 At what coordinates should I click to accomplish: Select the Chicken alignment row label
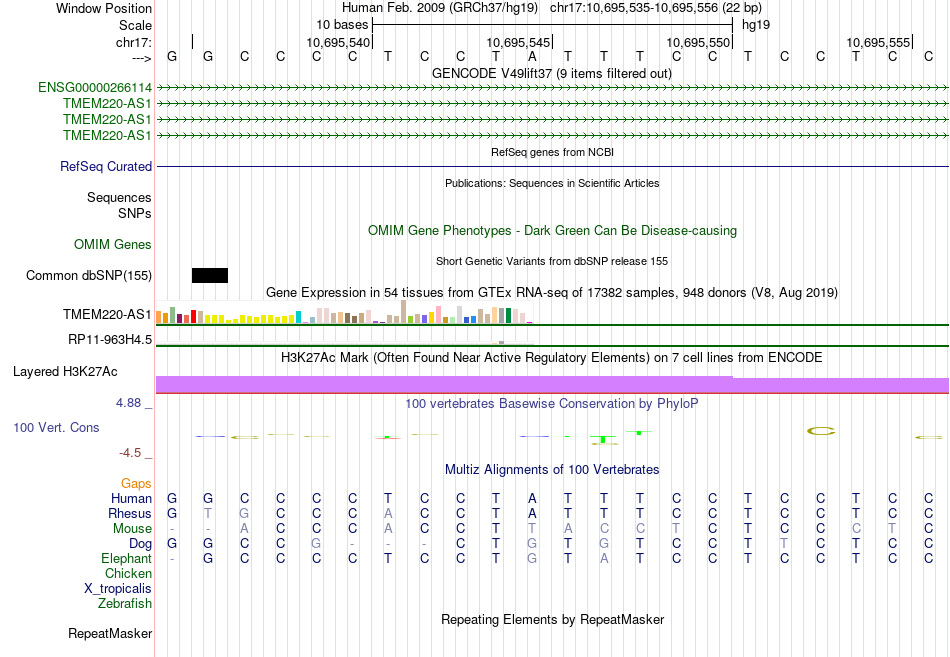click(128, 573)
